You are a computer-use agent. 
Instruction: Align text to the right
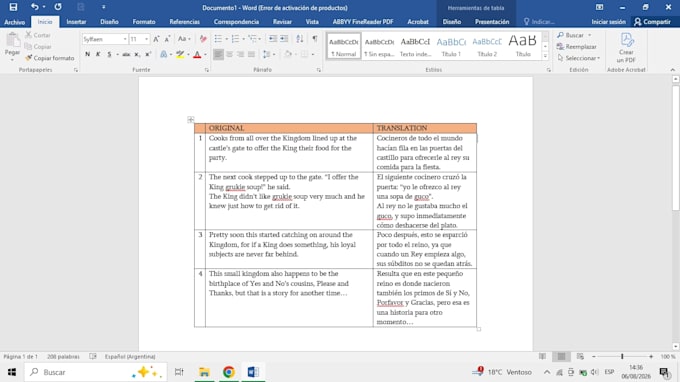(x=240, y=54)
